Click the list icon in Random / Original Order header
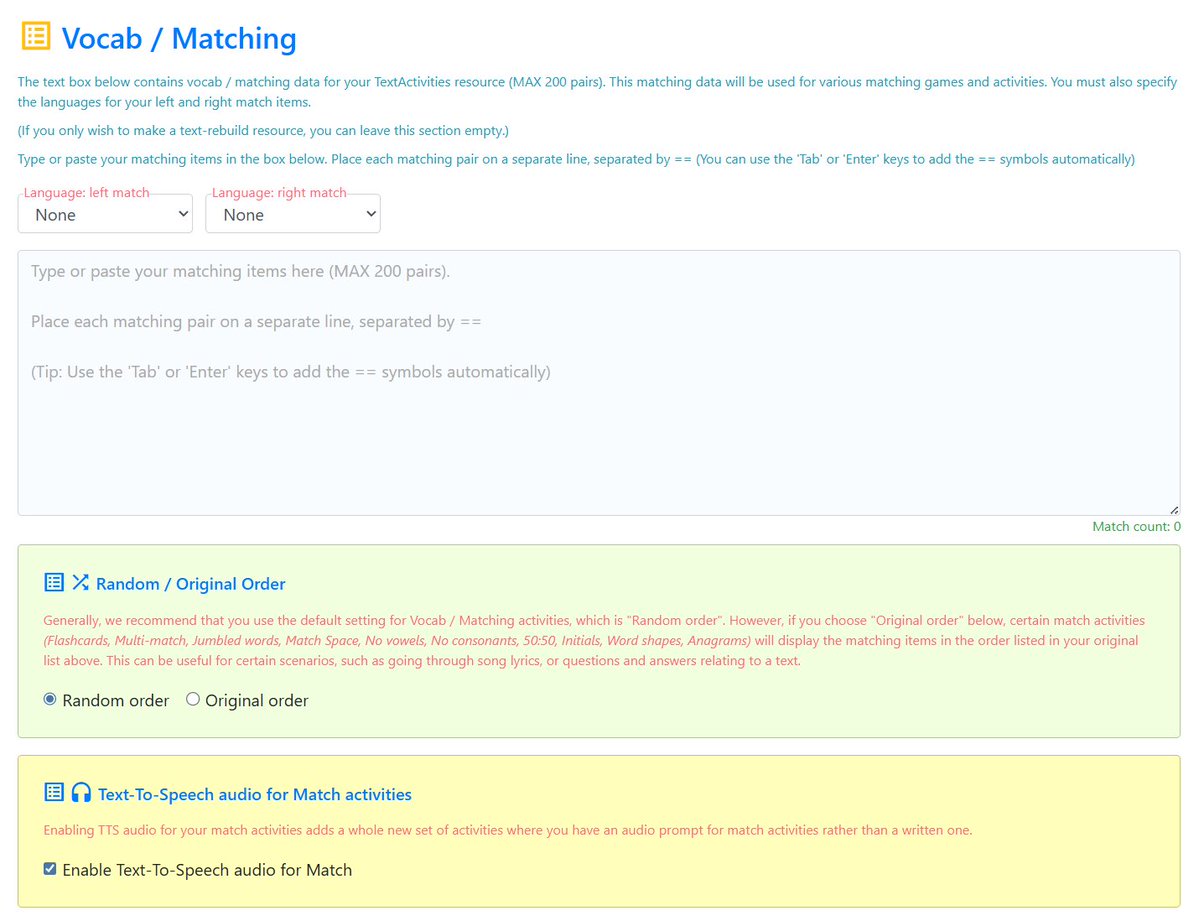Viewport: 1199px width, 921px height. pos(54,583)
